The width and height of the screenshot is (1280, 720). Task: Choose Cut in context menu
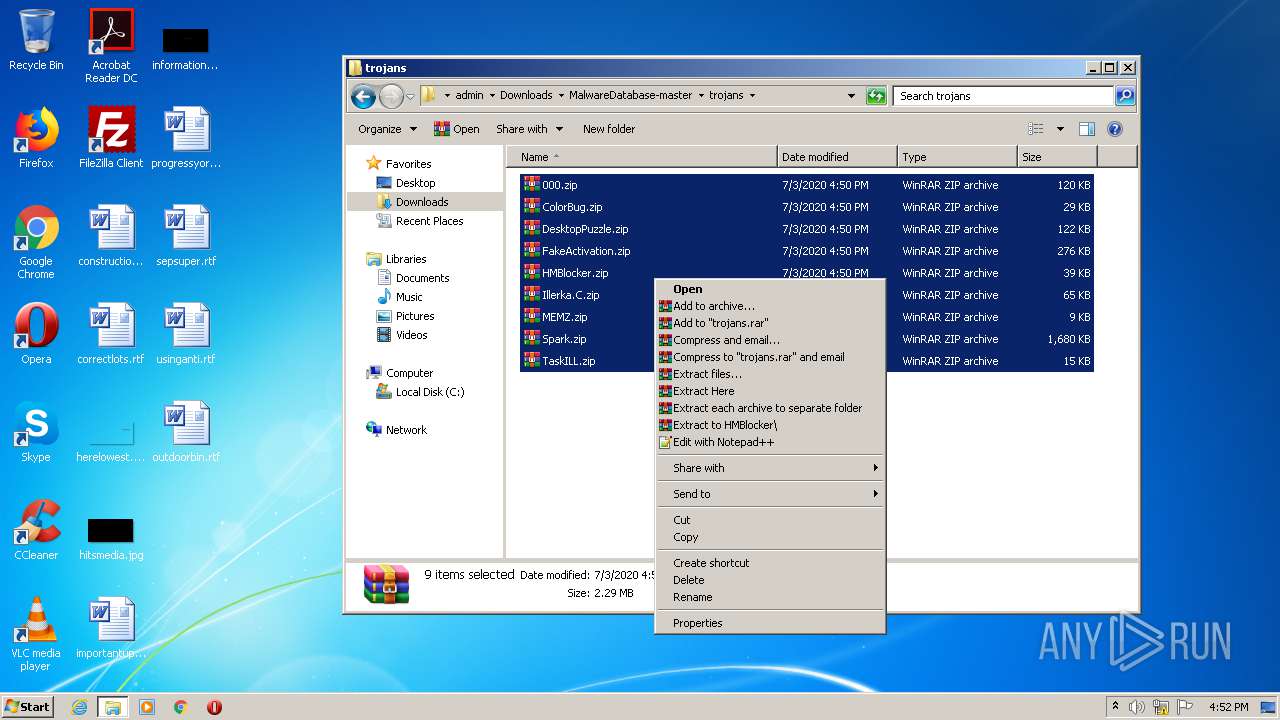click(x=770, y=520)
